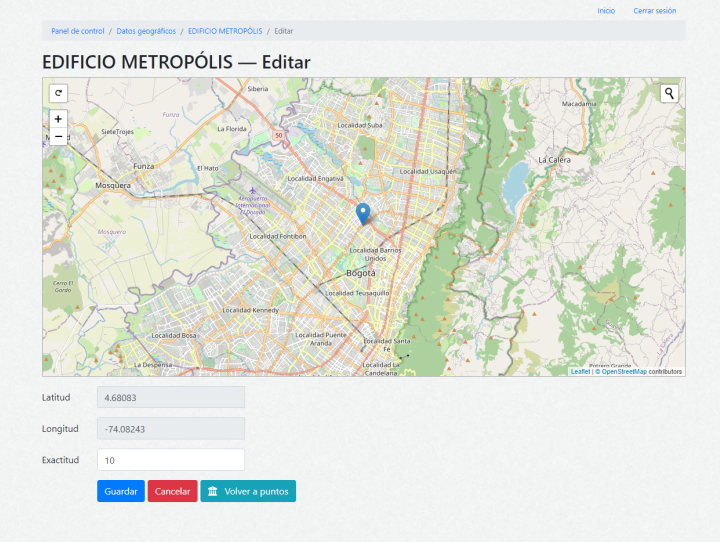Screen dimensions: 720x542
Task: Open the Leaflet attribution link
Action: (580, 371)
